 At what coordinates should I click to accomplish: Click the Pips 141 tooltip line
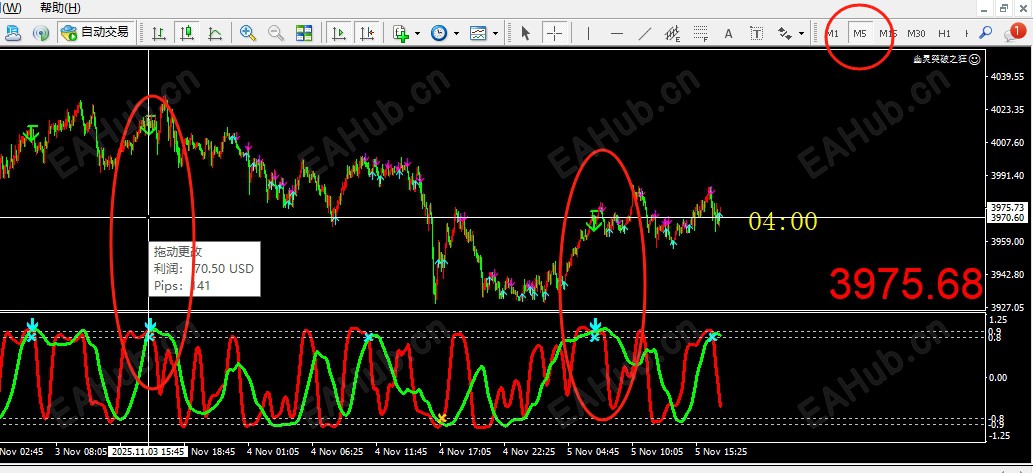click(x=182, y=285)
